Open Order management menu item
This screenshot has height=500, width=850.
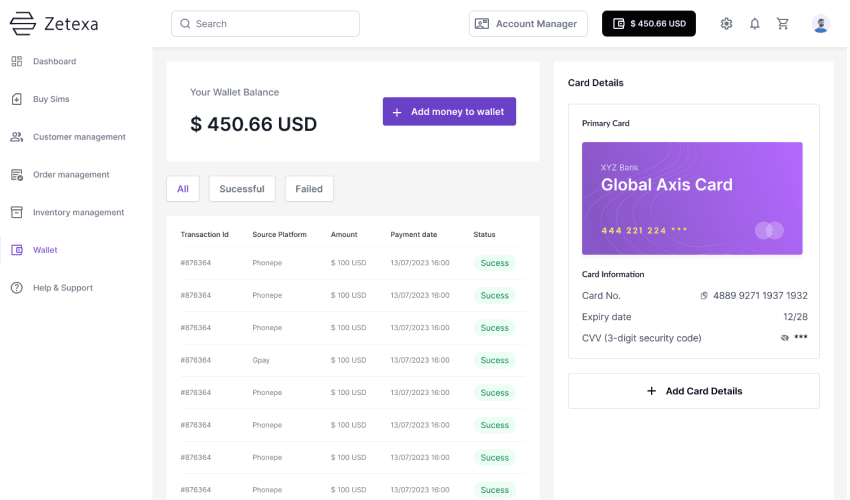pos(71,175)
